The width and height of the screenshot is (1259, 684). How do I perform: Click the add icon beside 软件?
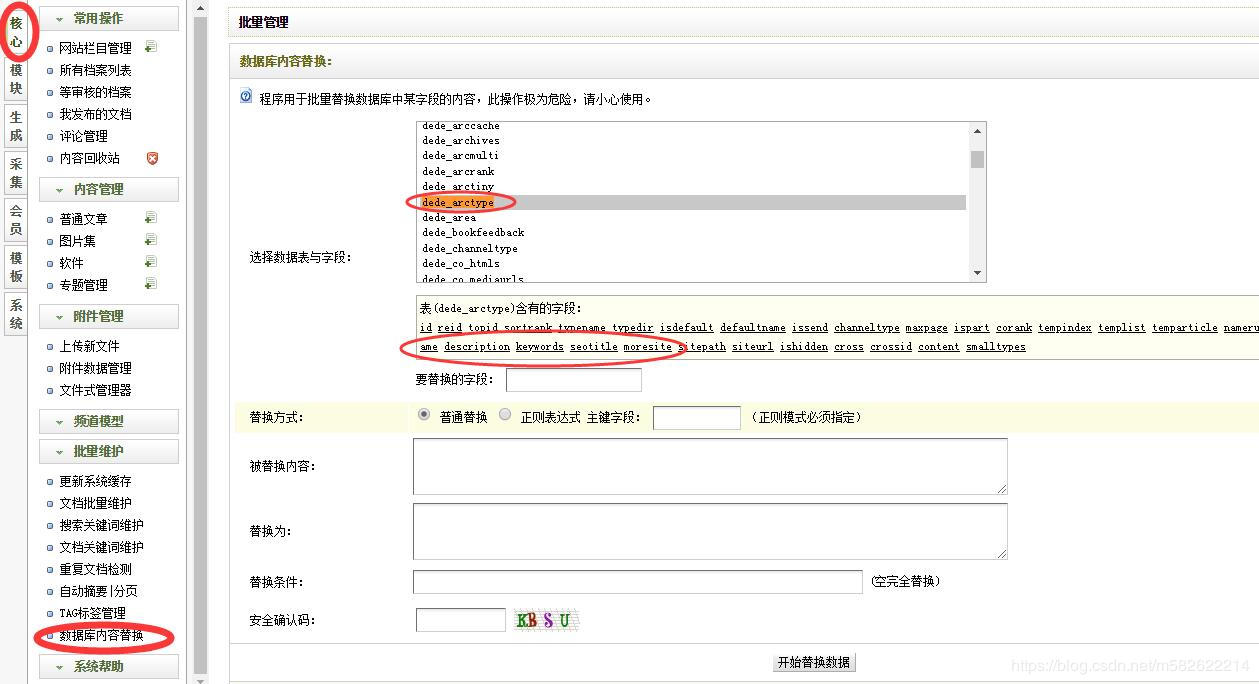tap(151, 262)
